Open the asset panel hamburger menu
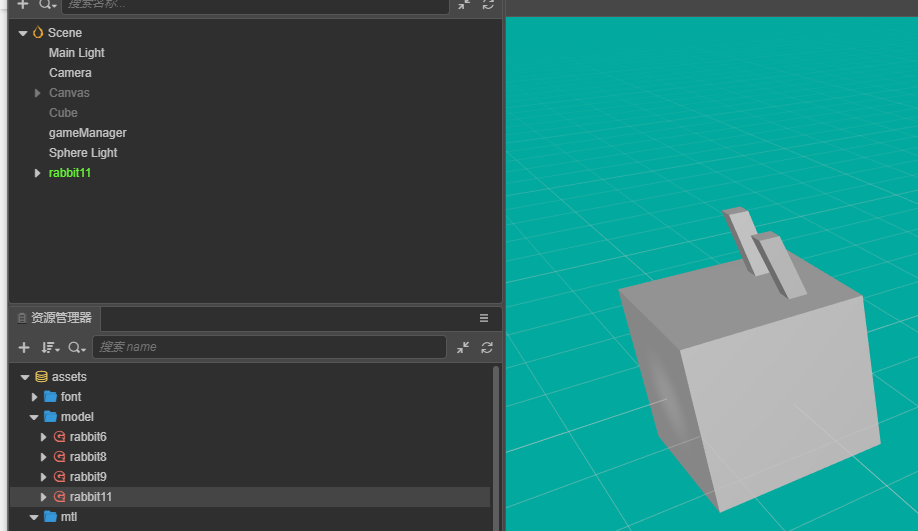This screenshot has height=531, width=918. (484, 318)
